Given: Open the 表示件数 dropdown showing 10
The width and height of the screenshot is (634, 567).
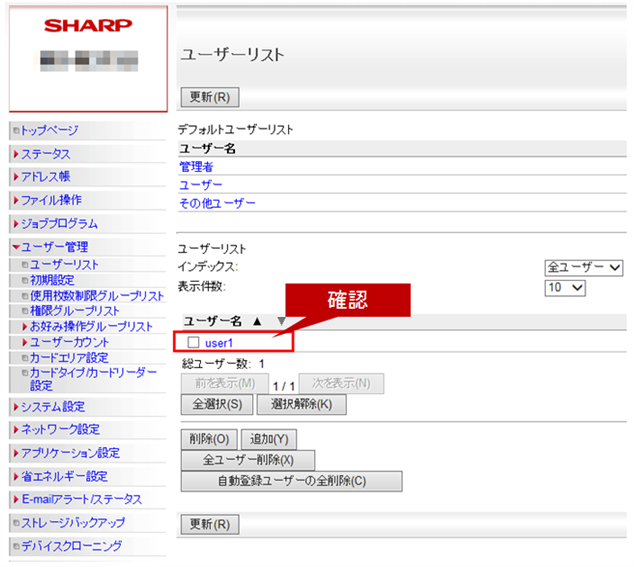Looking at the screenshot, I should 564,287.
